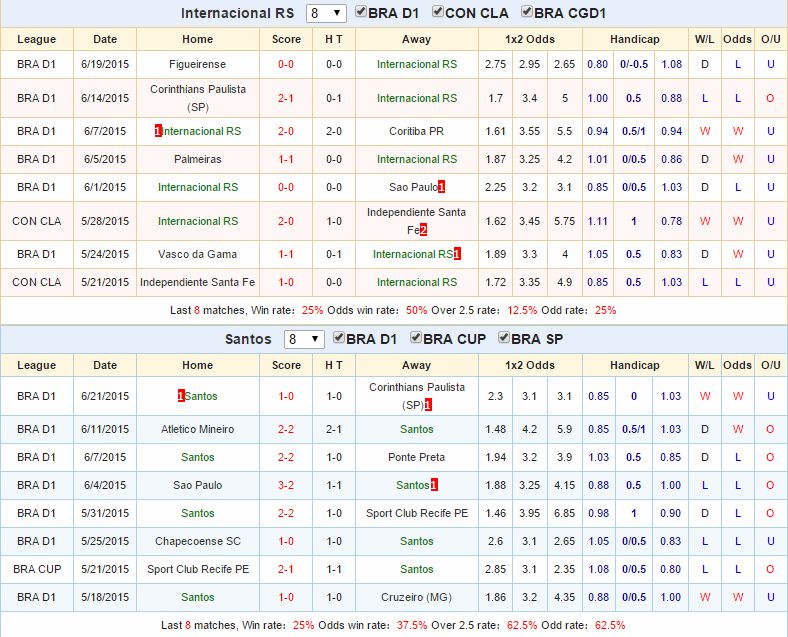Screen dimensions: 788x637
Task: Select Vasco da Gama home team cell
Action: [198, 254]
